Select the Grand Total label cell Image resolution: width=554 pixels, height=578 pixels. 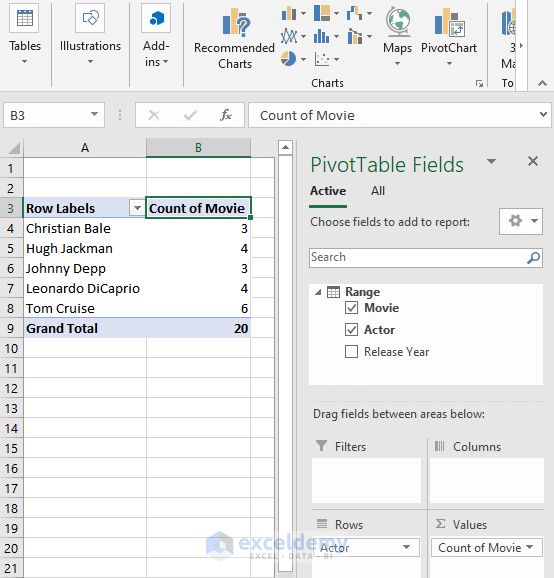click(85, 328)
